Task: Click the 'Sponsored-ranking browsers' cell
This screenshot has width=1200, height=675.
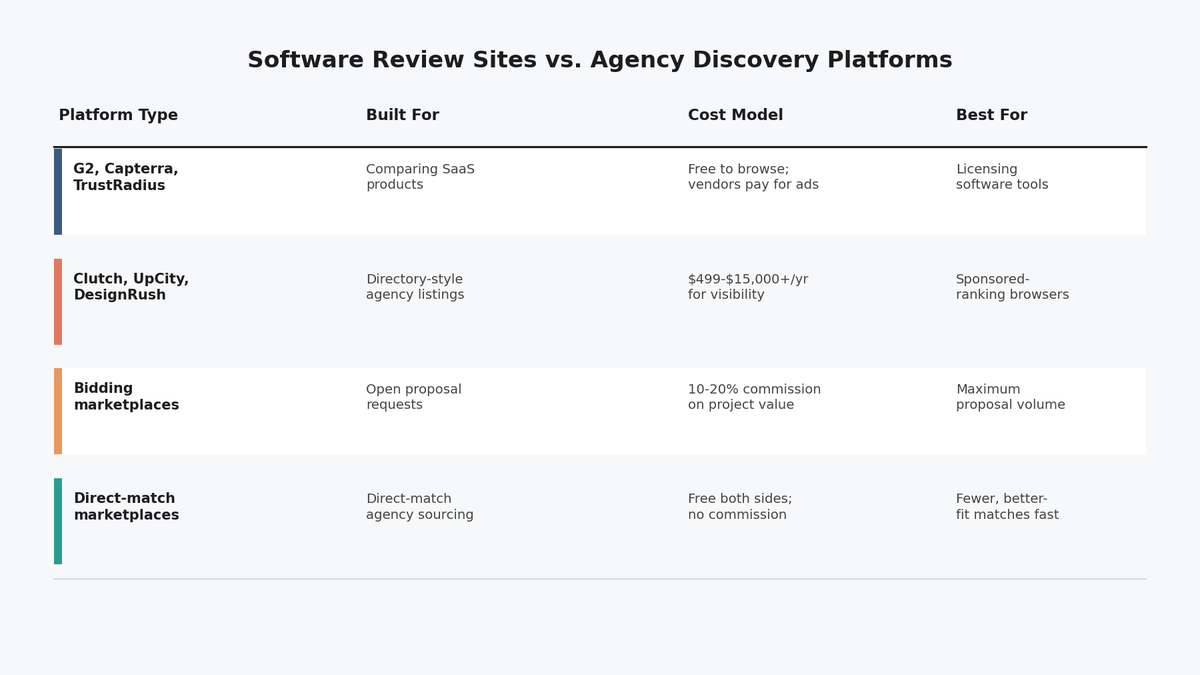Action: coord(1012,287)
